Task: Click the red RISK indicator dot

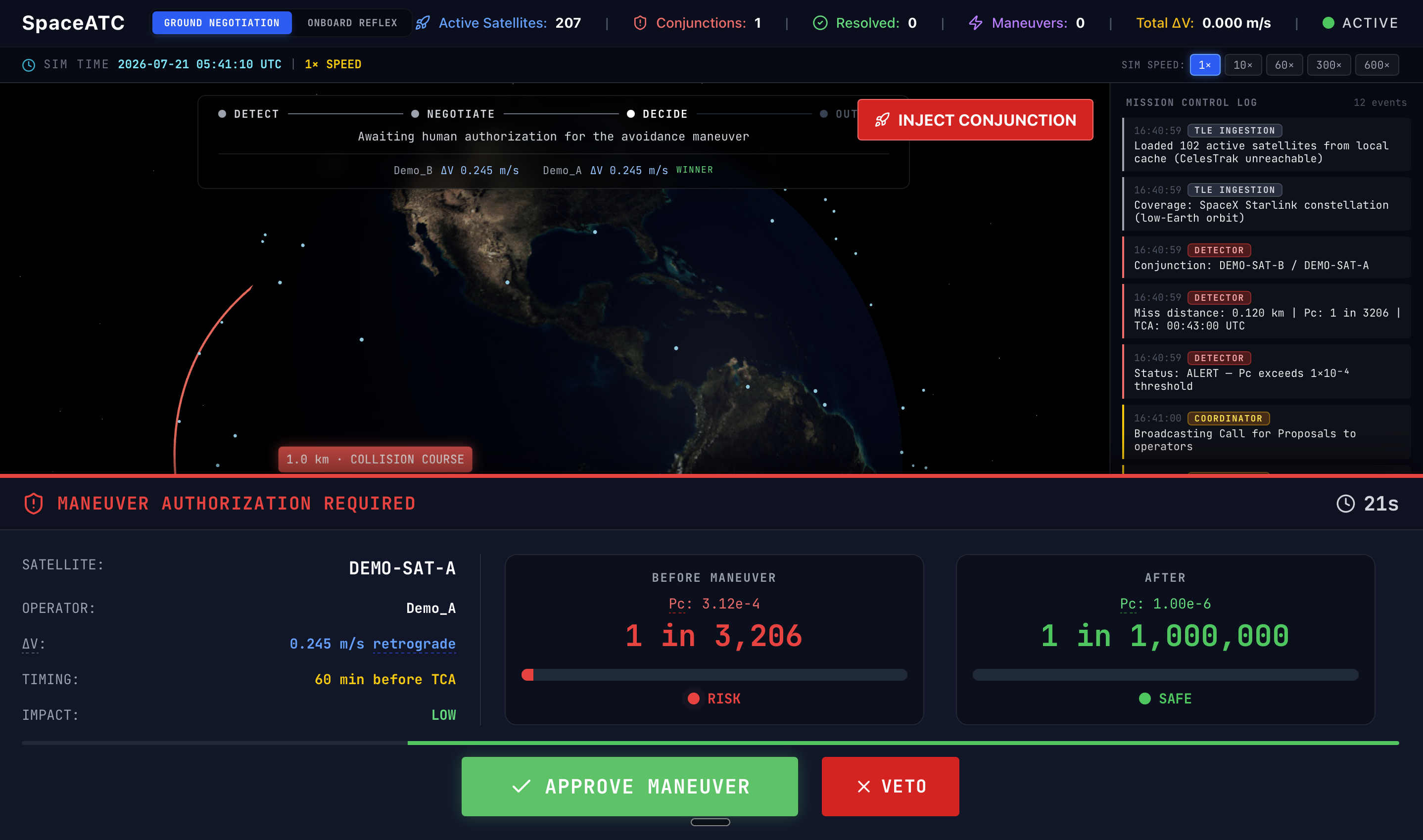Action: coord(693,699)
